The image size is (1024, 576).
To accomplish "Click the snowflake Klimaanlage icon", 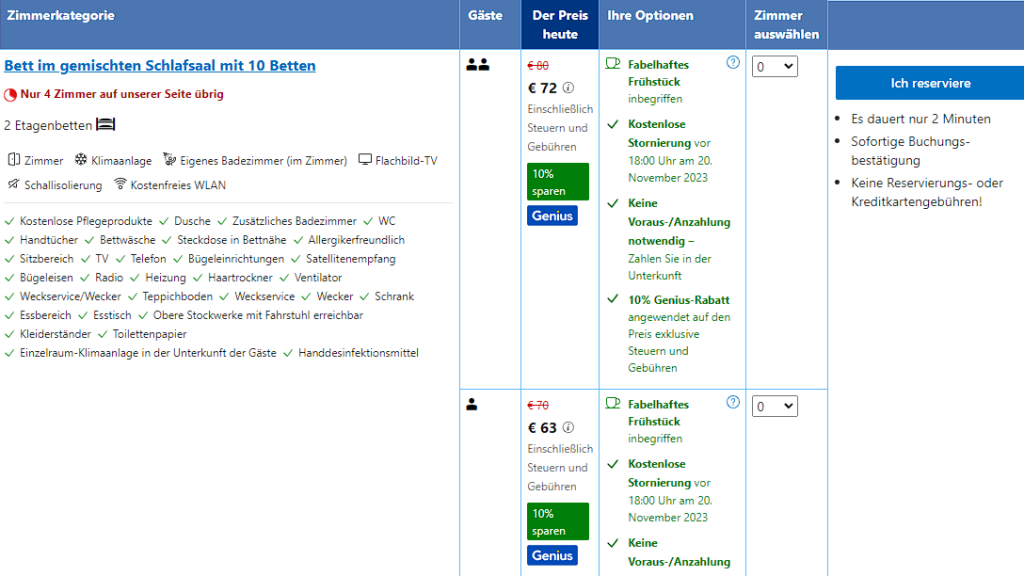I will tap(81, 160).
